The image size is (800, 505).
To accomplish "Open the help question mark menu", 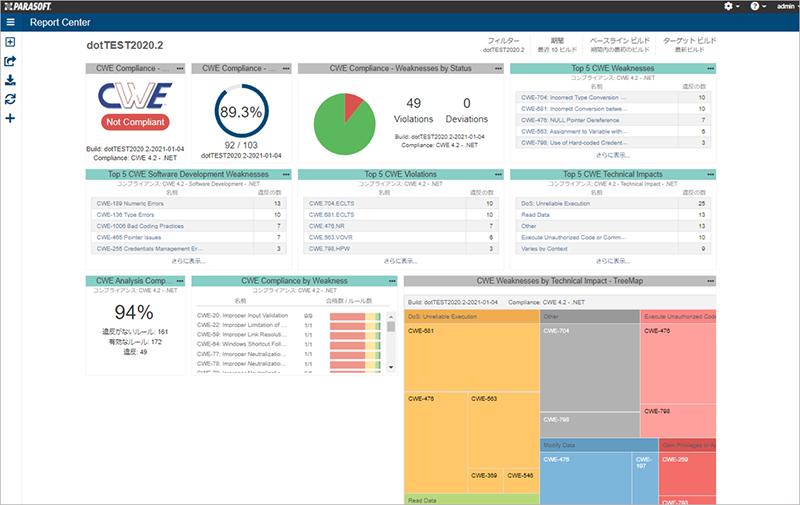I will (x=758, y=6).
